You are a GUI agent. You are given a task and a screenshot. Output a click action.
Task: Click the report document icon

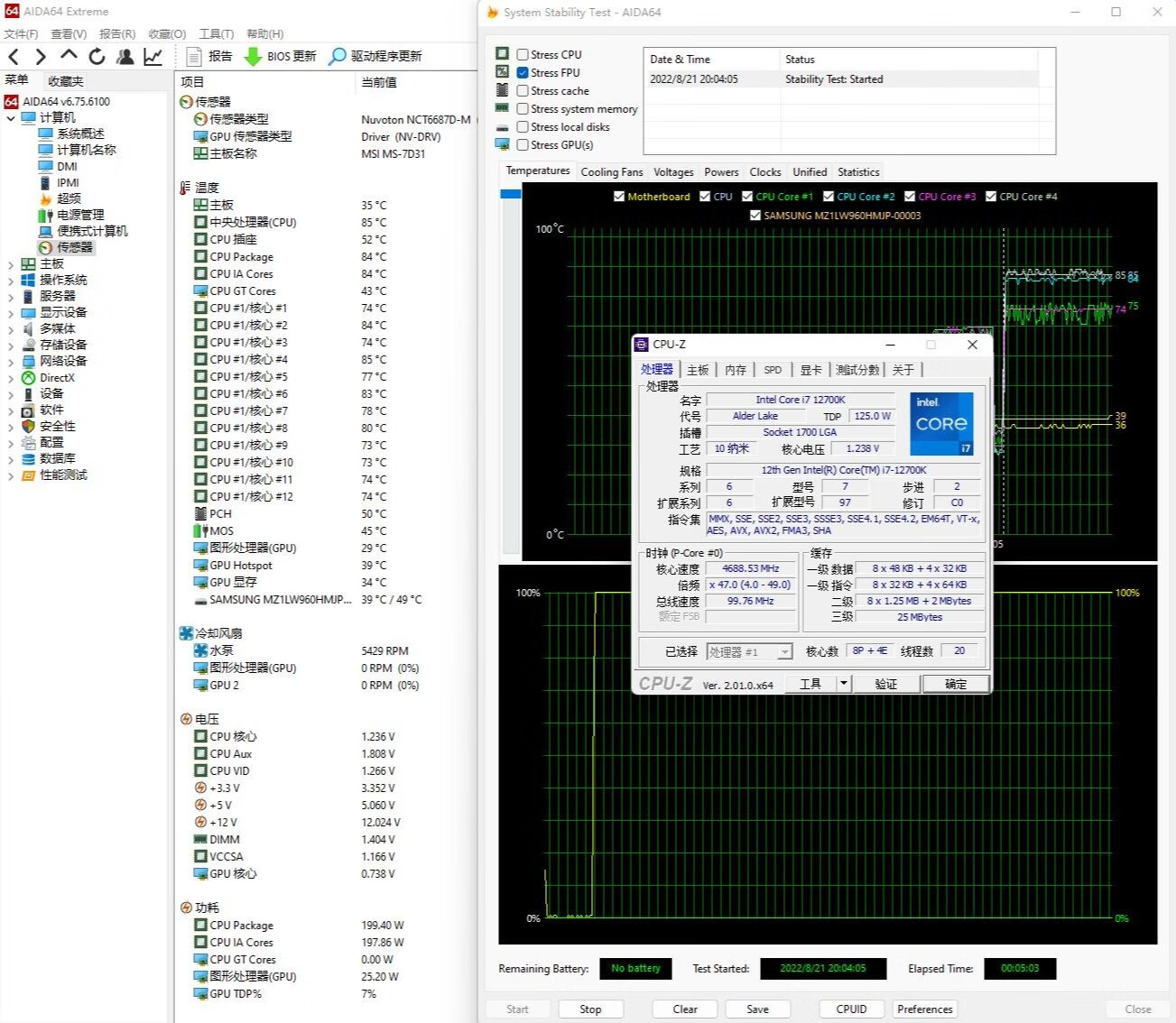193,56
